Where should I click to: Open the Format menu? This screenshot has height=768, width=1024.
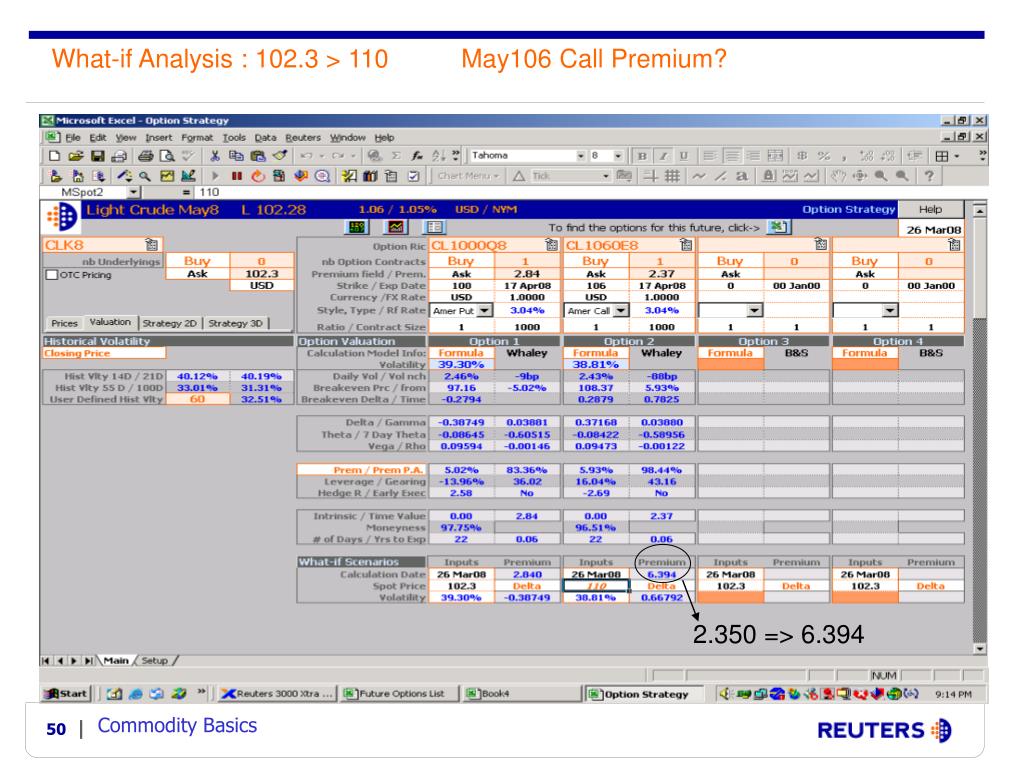(197, 138)
